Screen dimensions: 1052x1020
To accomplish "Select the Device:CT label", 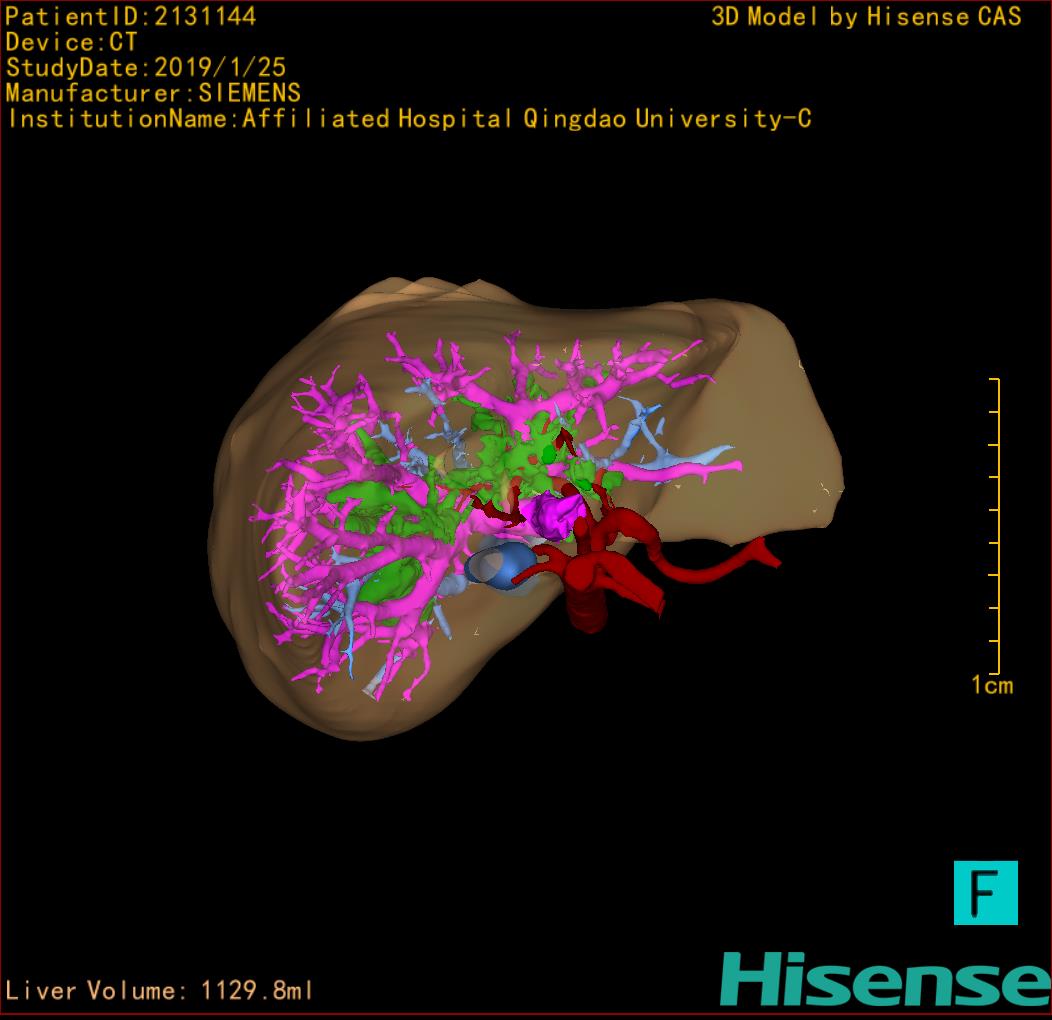I will 71,42.
